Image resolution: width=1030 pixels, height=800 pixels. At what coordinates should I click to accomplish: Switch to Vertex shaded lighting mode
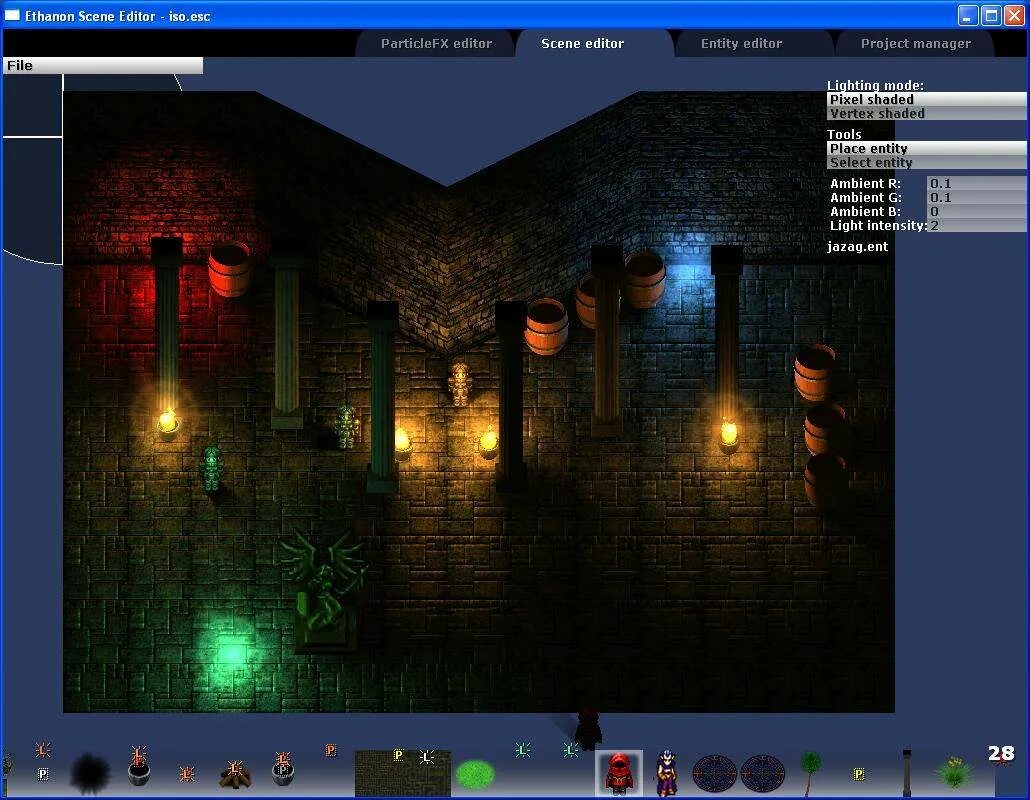click(x=926, y=114)
